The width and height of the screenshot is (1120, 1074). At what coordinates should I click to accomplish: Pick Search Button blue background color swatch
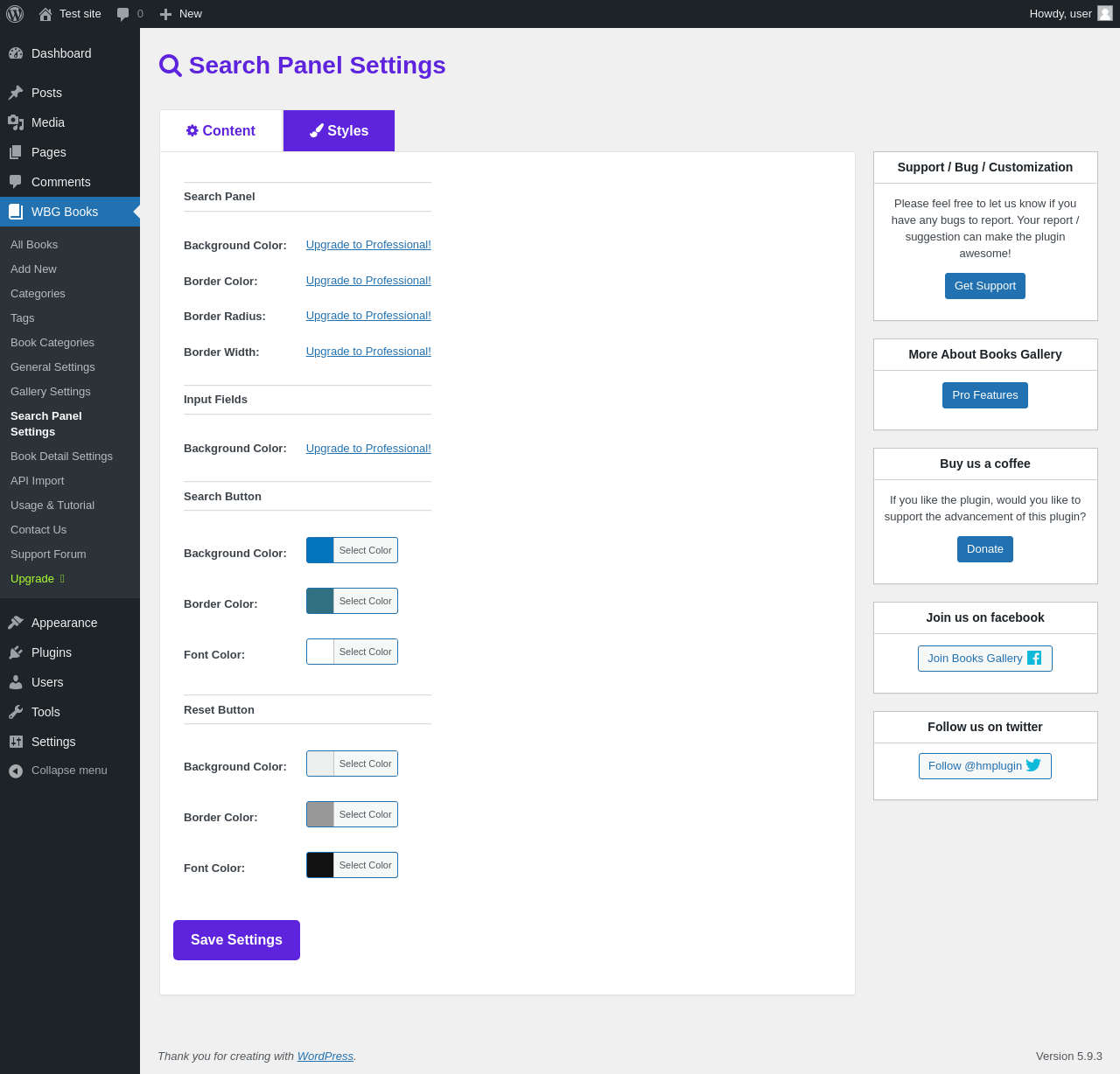[x=320, y=550]
